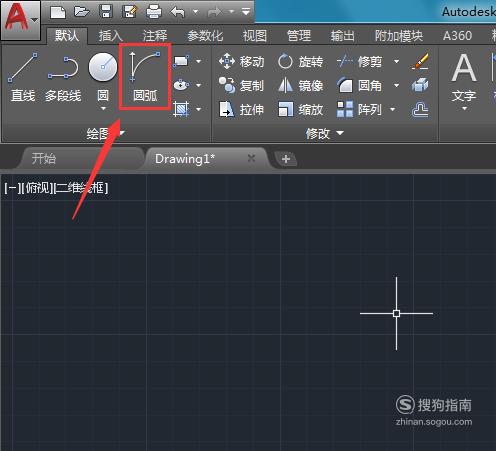Viewport: 496px width, 451px height.
Task: Open the 阵列 array dropdown arrow
Action: tap(392, 109)
